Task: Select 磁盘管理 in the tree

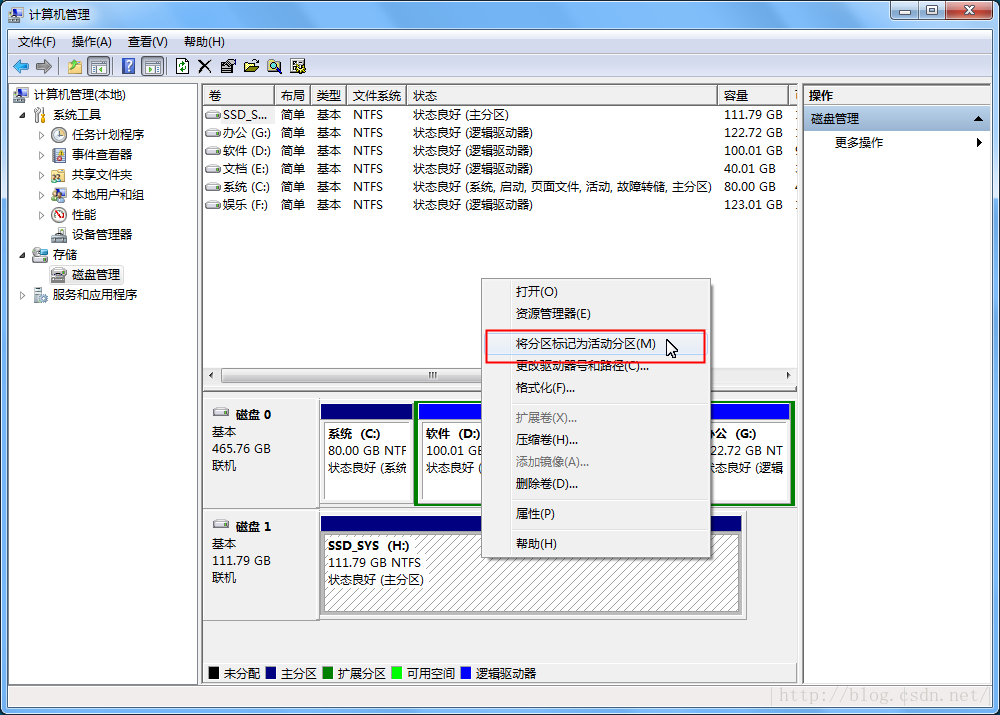Action: [96, 275]
